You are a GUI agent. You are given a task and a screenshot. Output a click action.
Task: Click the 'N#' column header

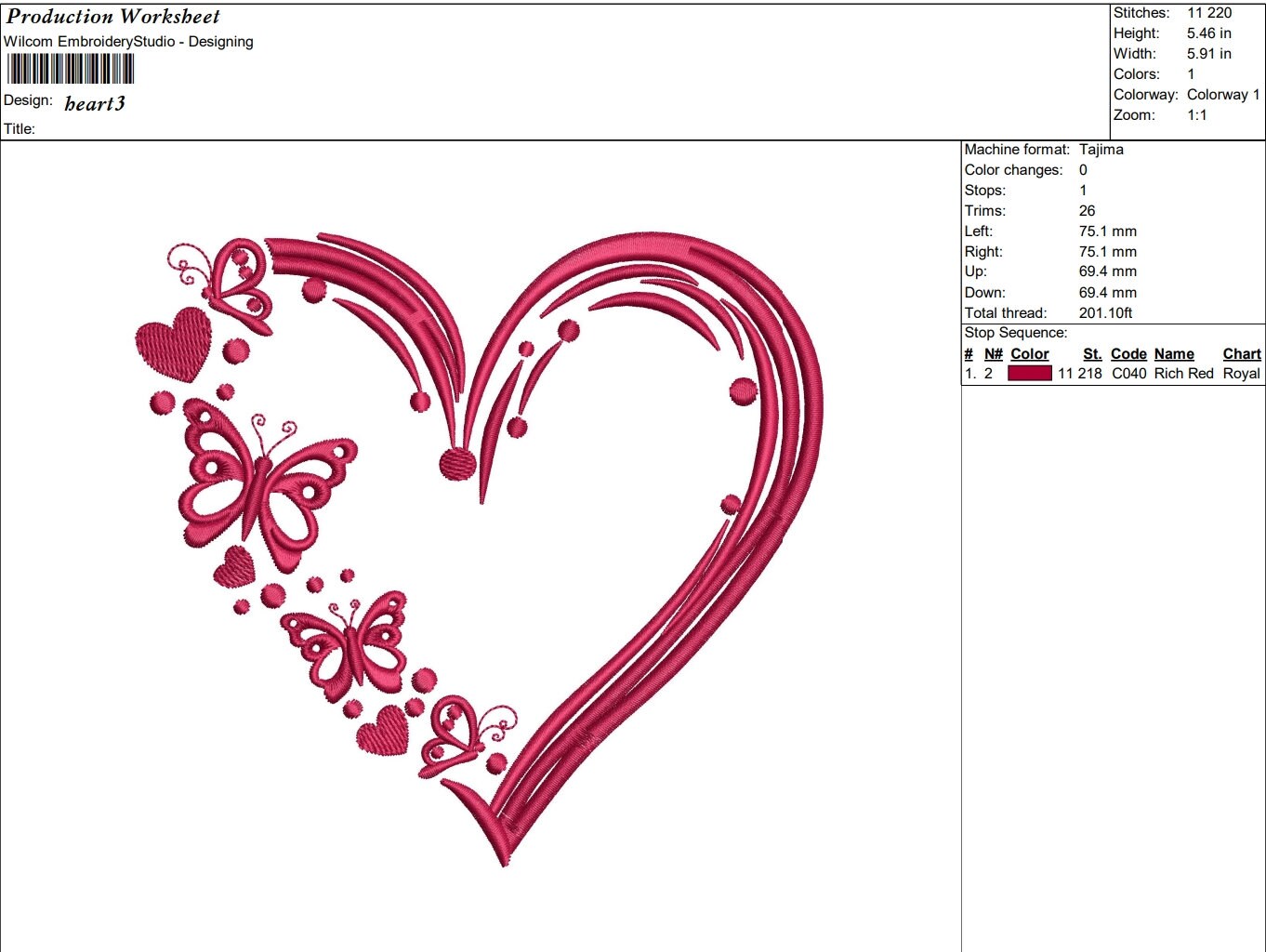994,354
